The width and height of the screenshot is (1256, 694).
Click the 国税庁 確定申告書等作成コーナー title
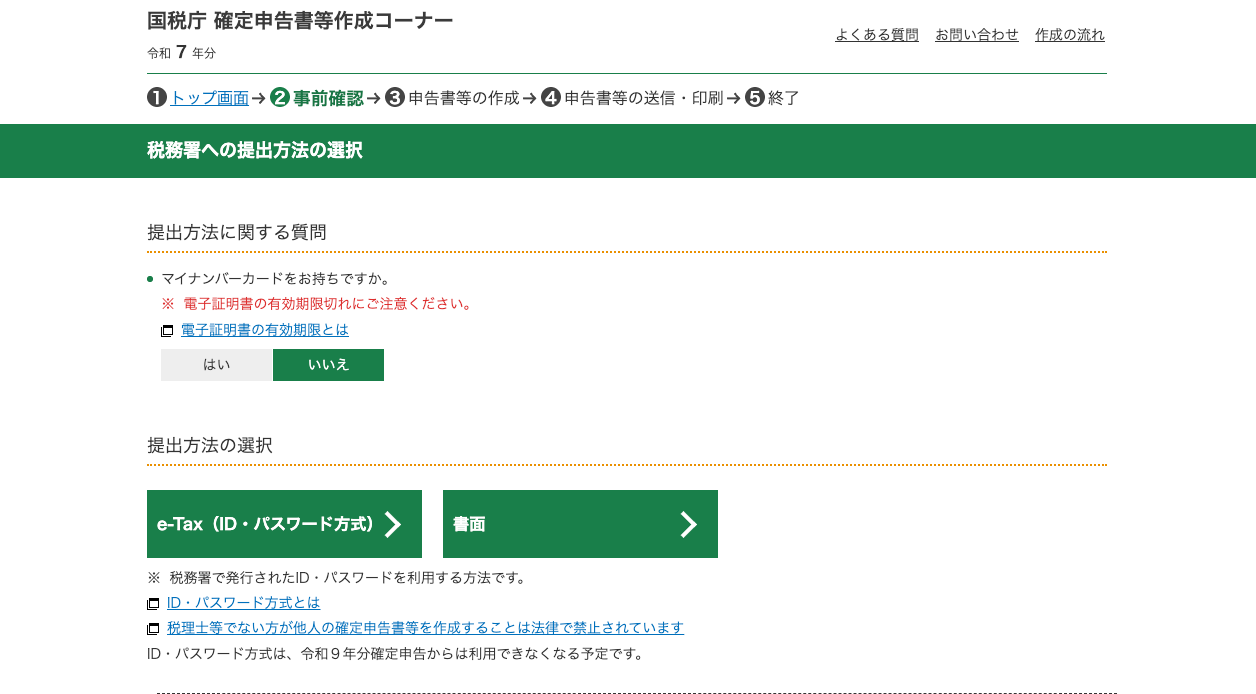300,21
